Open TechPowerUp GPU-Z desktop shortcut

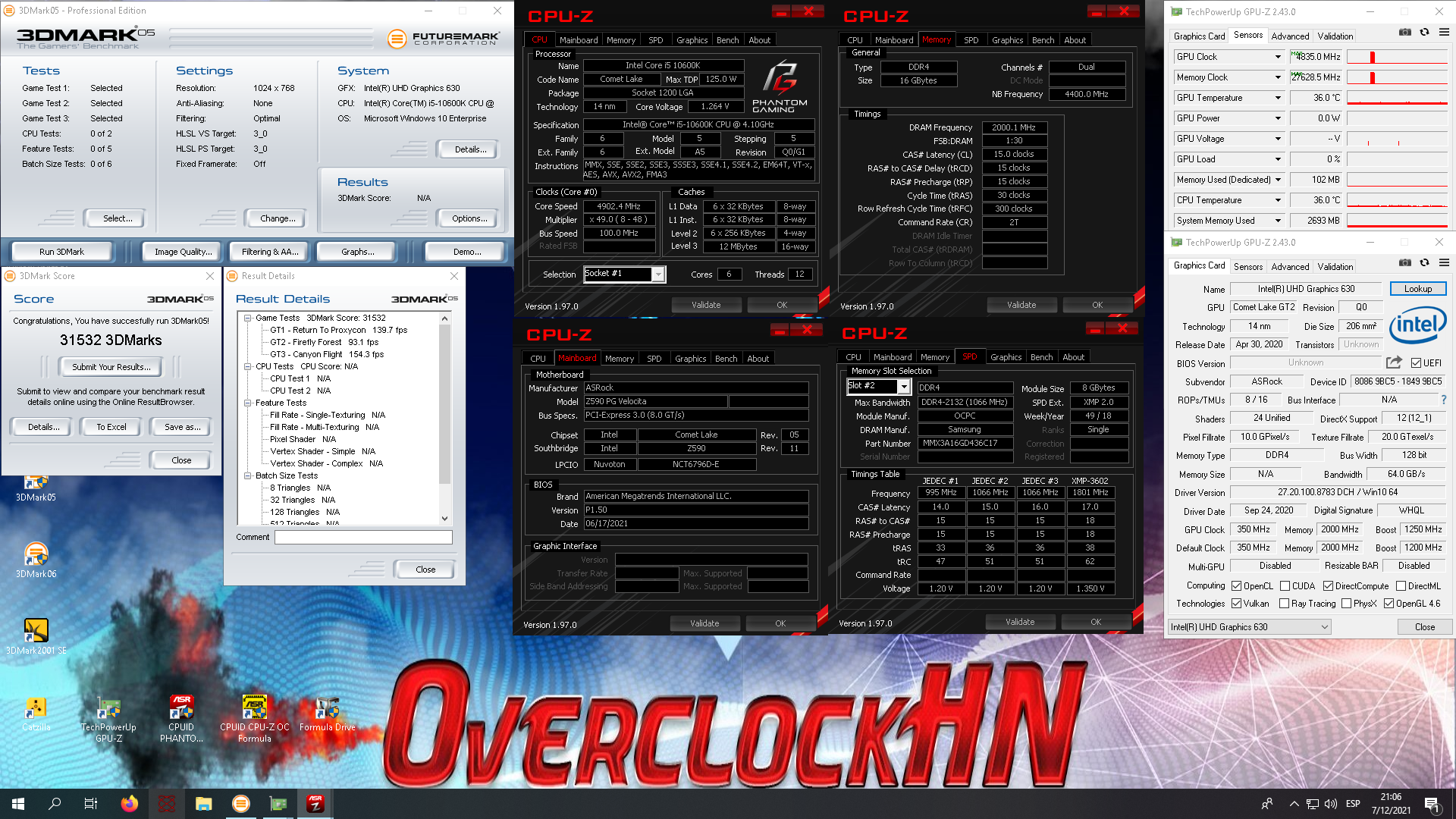pyautogui.click(x=108, y=719)
